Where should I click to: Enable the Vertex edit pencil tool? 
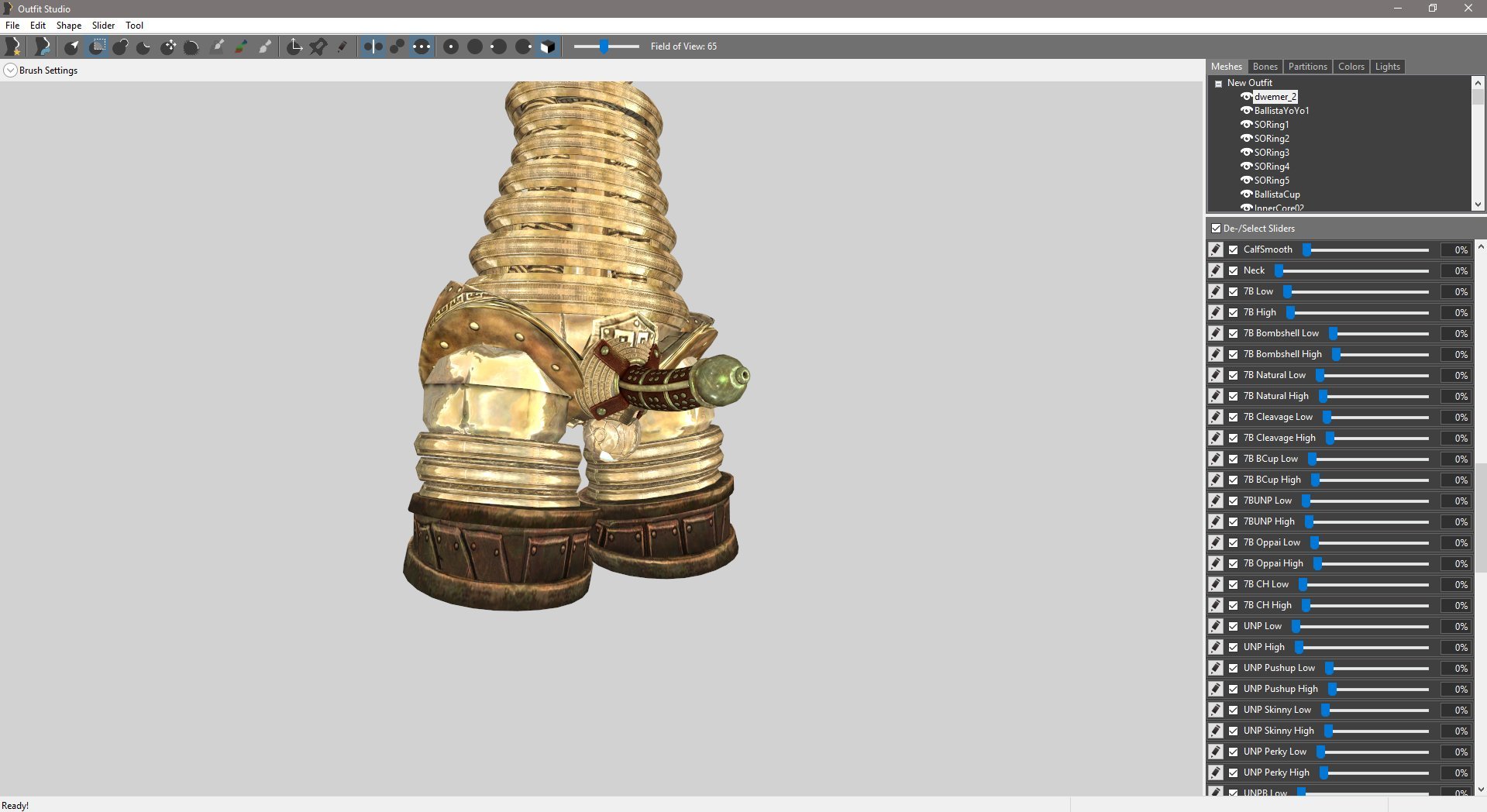pyautogui.click(x=342, y=46)
